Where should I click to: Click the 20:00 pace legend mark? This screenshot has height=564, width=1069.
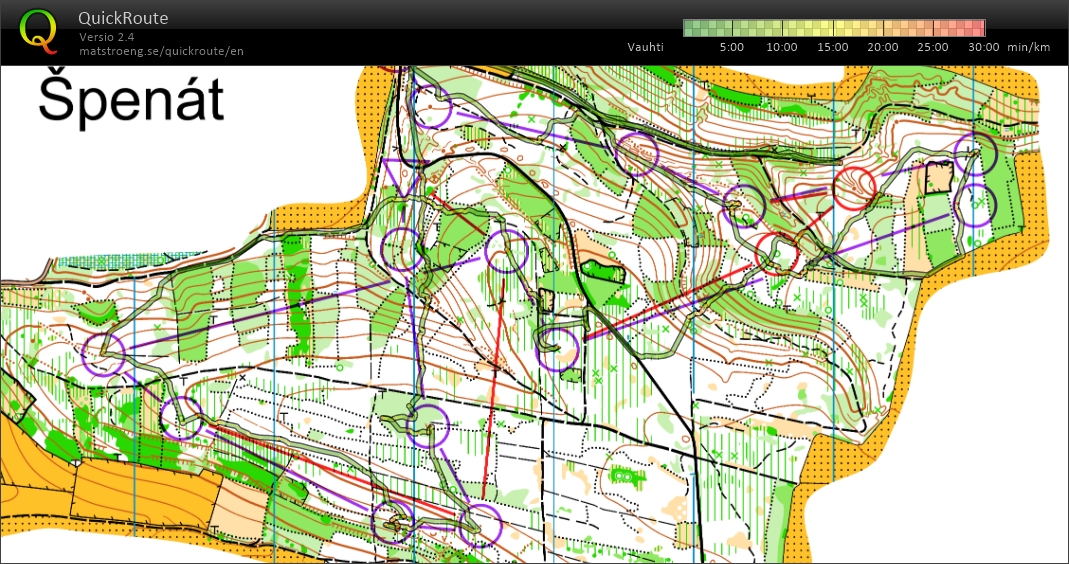pos(882,47)
